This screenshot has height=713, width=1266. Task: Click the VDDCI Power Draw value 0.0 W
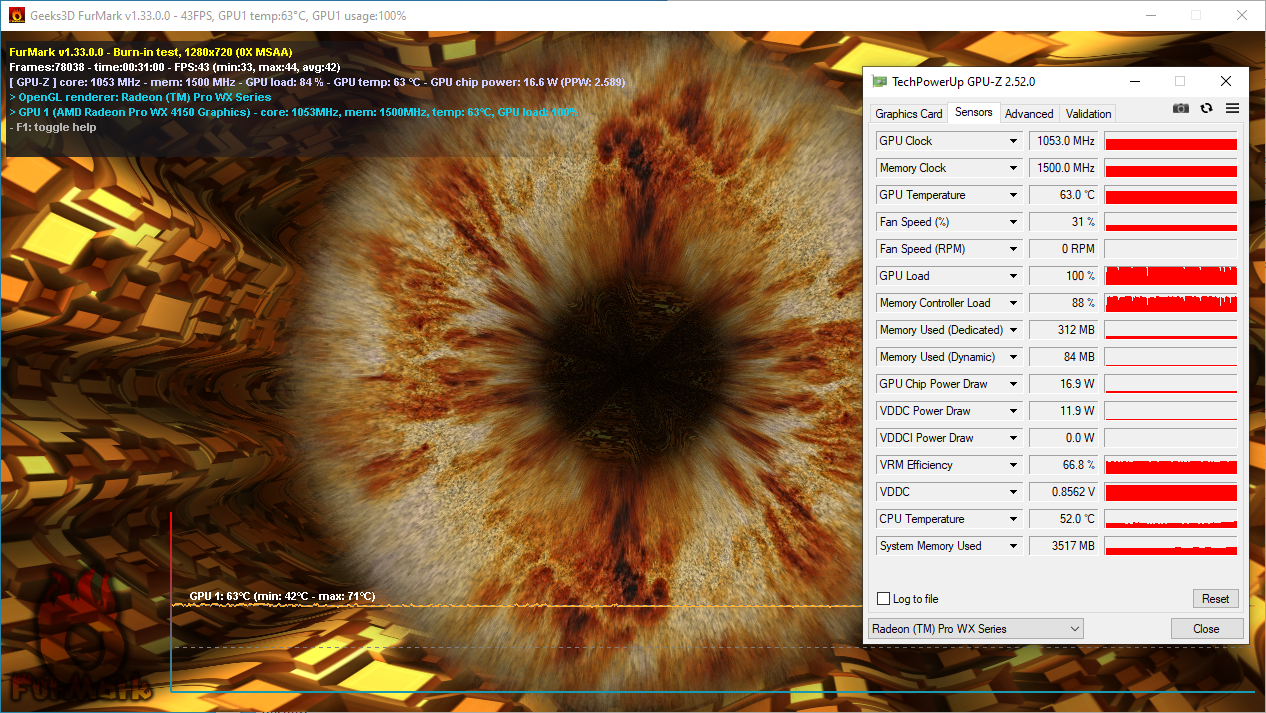point(1064,438)
